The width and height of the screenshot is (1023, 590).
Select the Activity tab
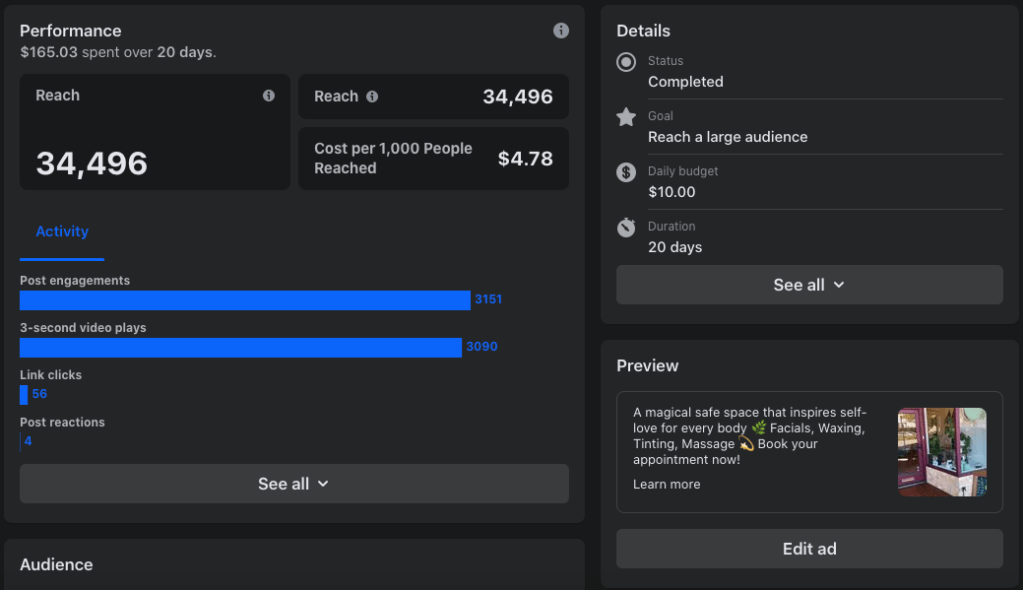tap(62, 232)
